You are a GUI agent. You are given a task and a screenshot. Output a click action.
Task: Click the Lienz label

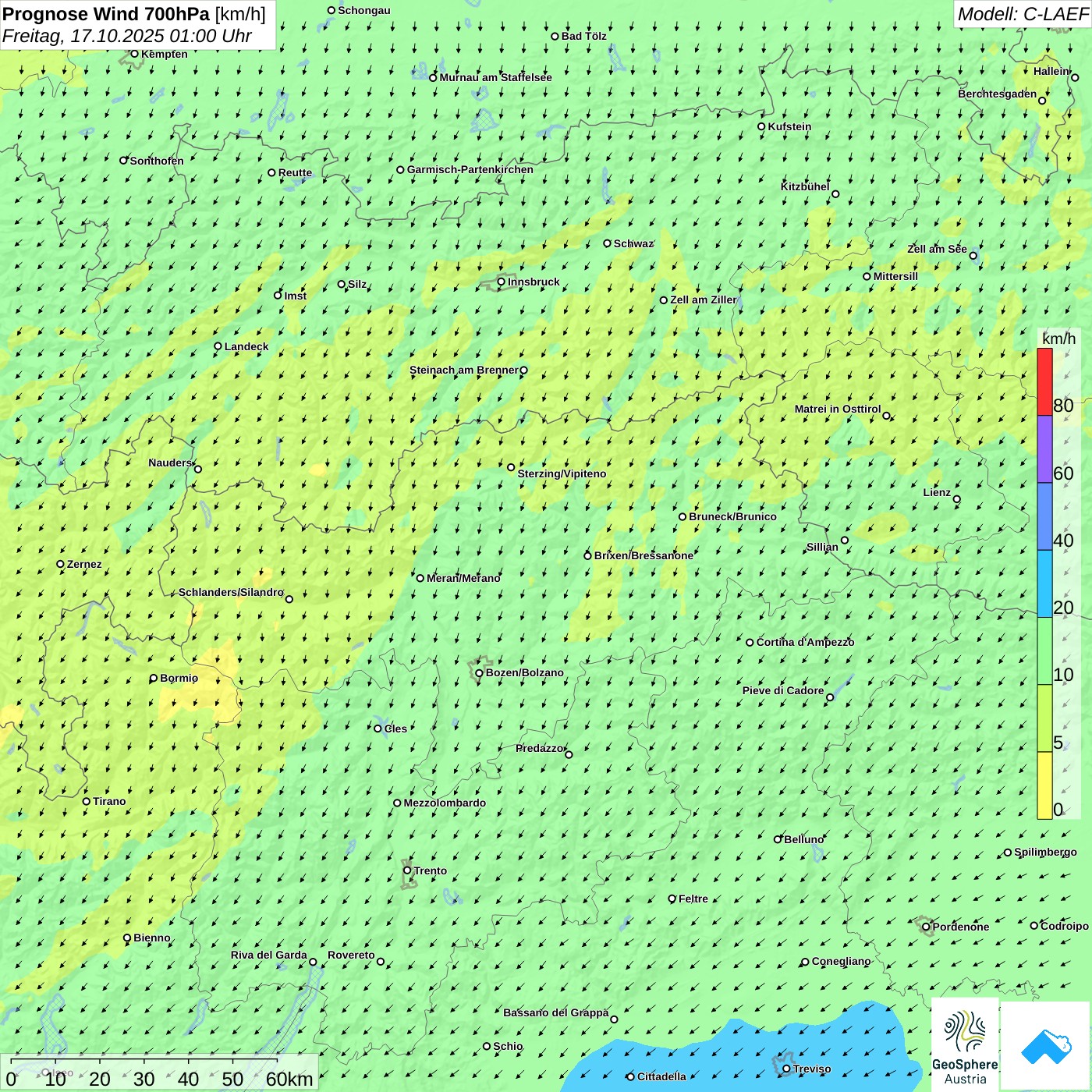(937, 492)
